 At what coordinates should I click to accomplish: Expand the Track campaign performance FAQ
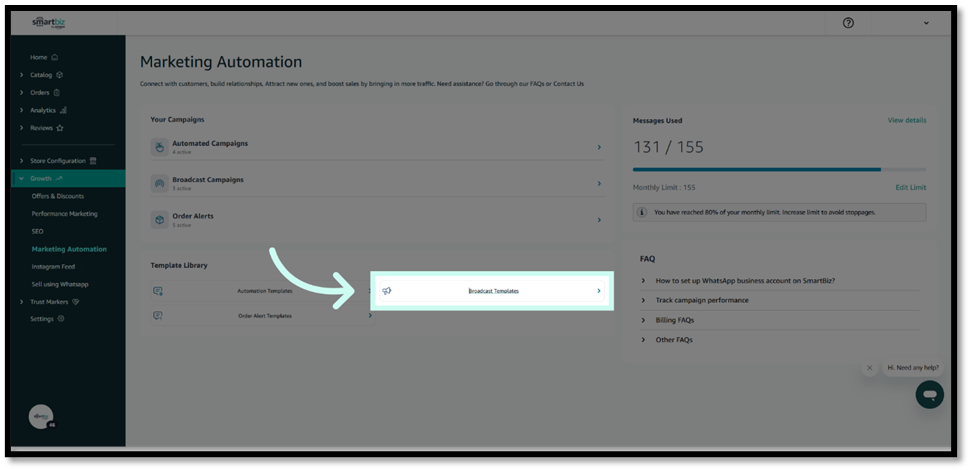[x=701, y=300]
